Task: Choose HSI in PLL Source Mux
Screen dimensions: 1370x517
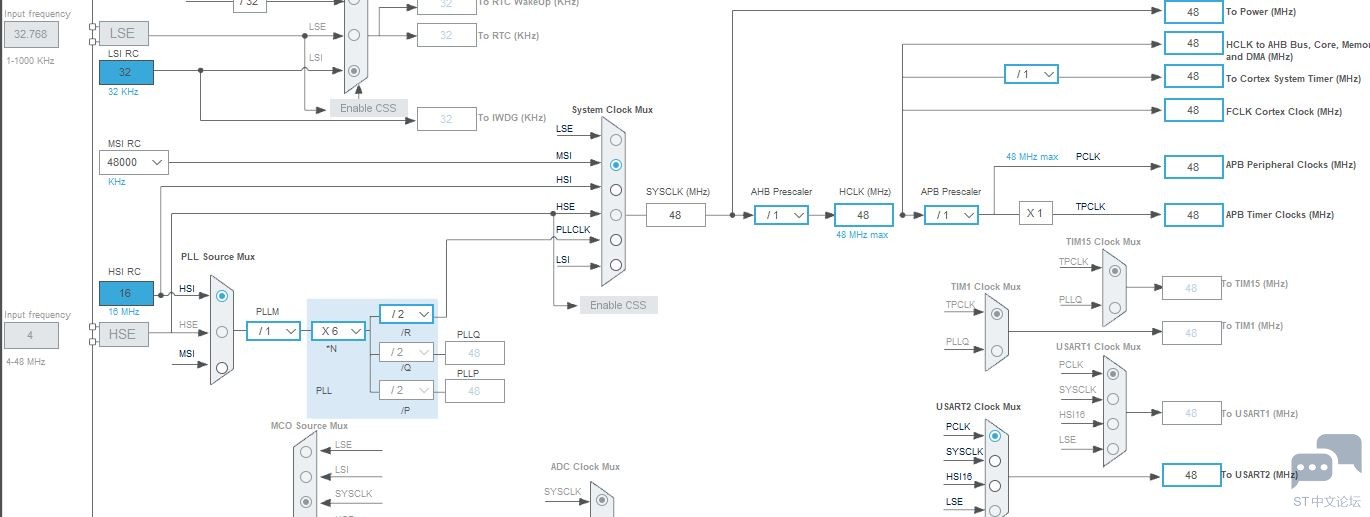Action: [x=222, y=296]
